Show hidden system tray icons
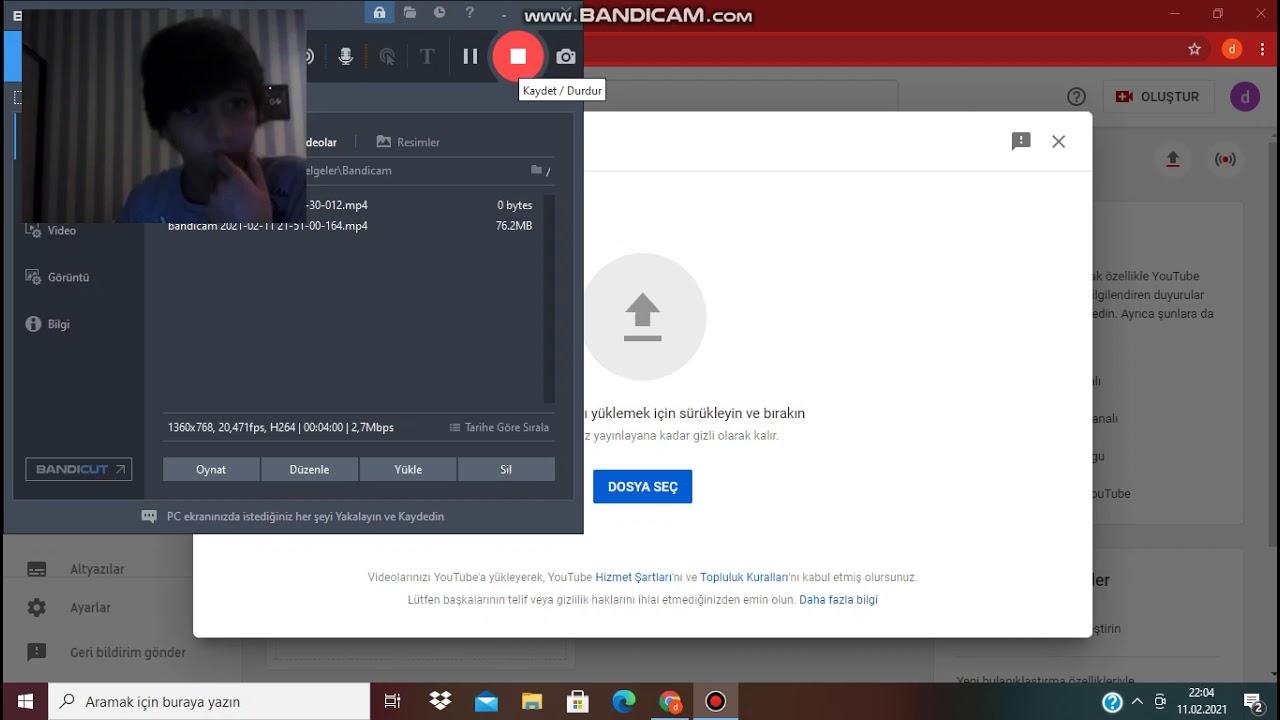The height and width of the screenshot is (720, 1280). click(1137, 701)
